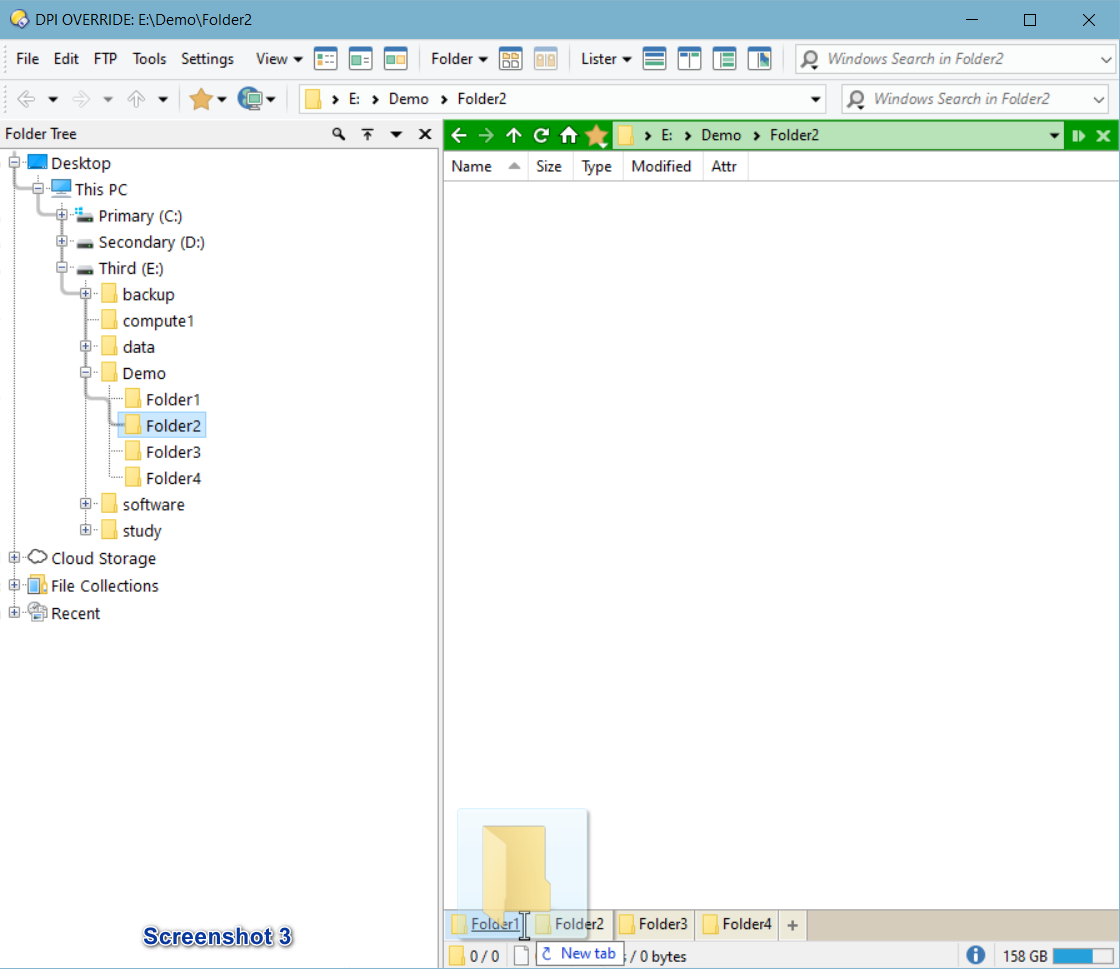Click top Windows Search in Folder2 field
Screen dimensions: 1120x969
coord(955,59)
